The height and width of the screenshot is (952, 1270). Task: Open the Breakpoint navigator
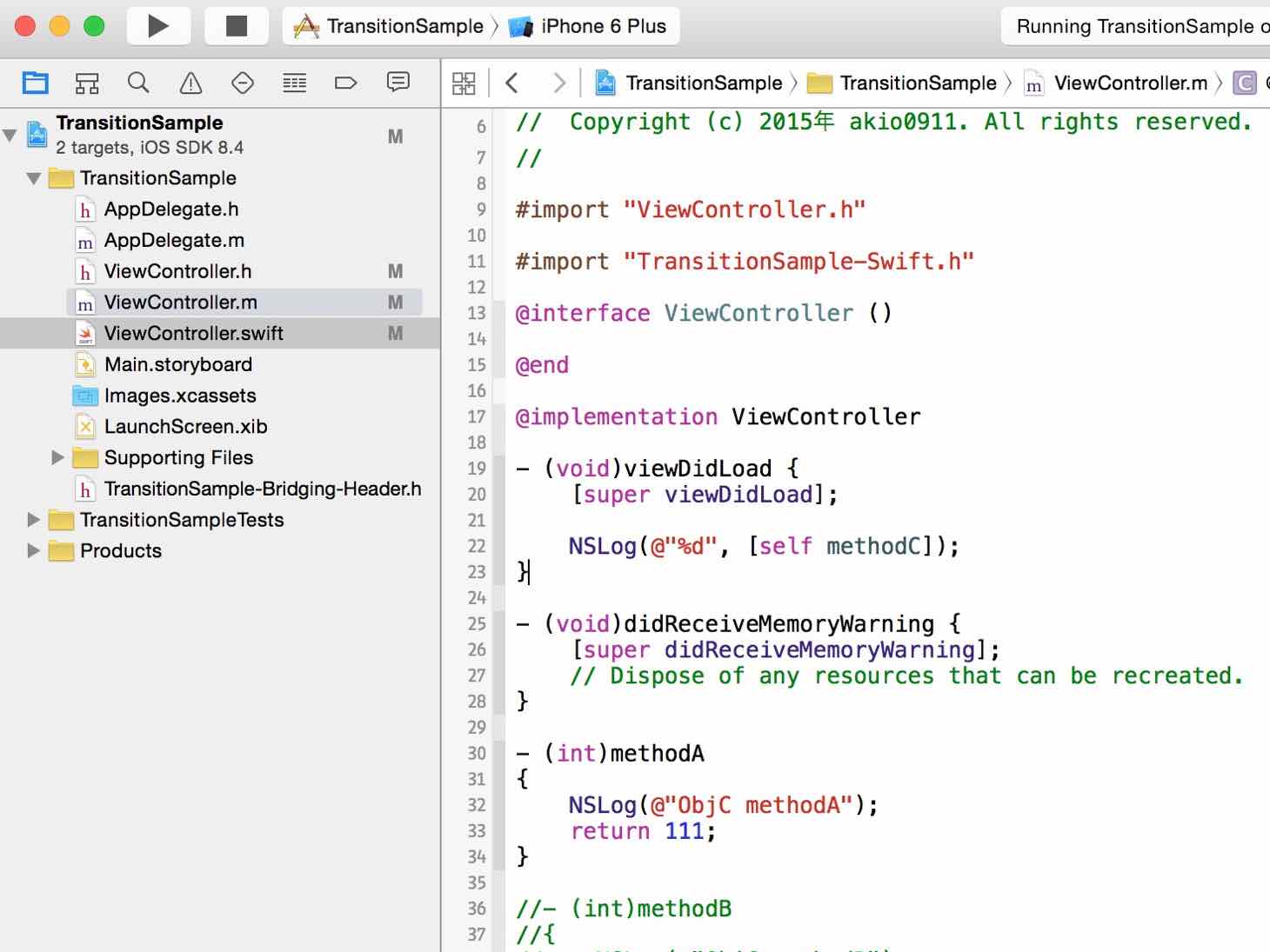tap(346, 83)
